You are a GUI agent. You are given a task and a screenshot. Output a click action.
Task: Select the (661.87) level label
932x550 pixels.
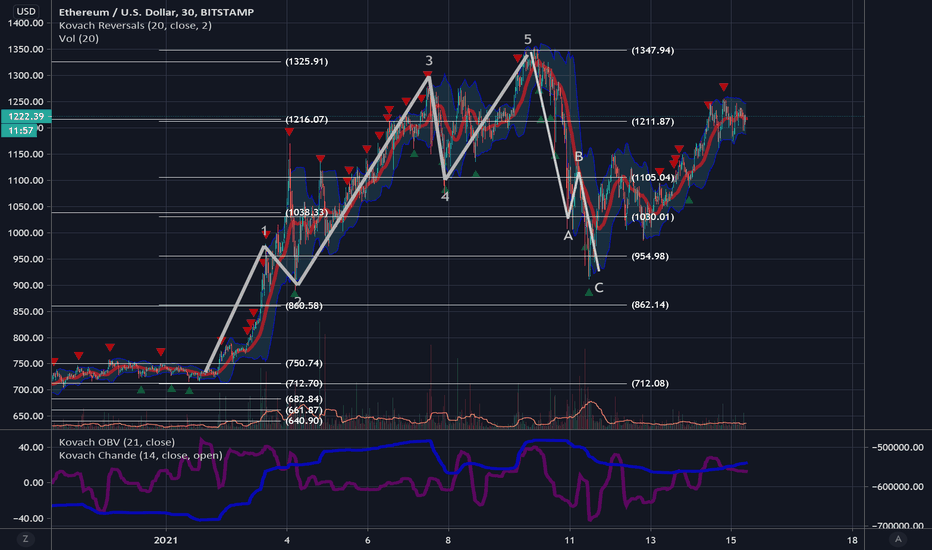click(304, 410)
